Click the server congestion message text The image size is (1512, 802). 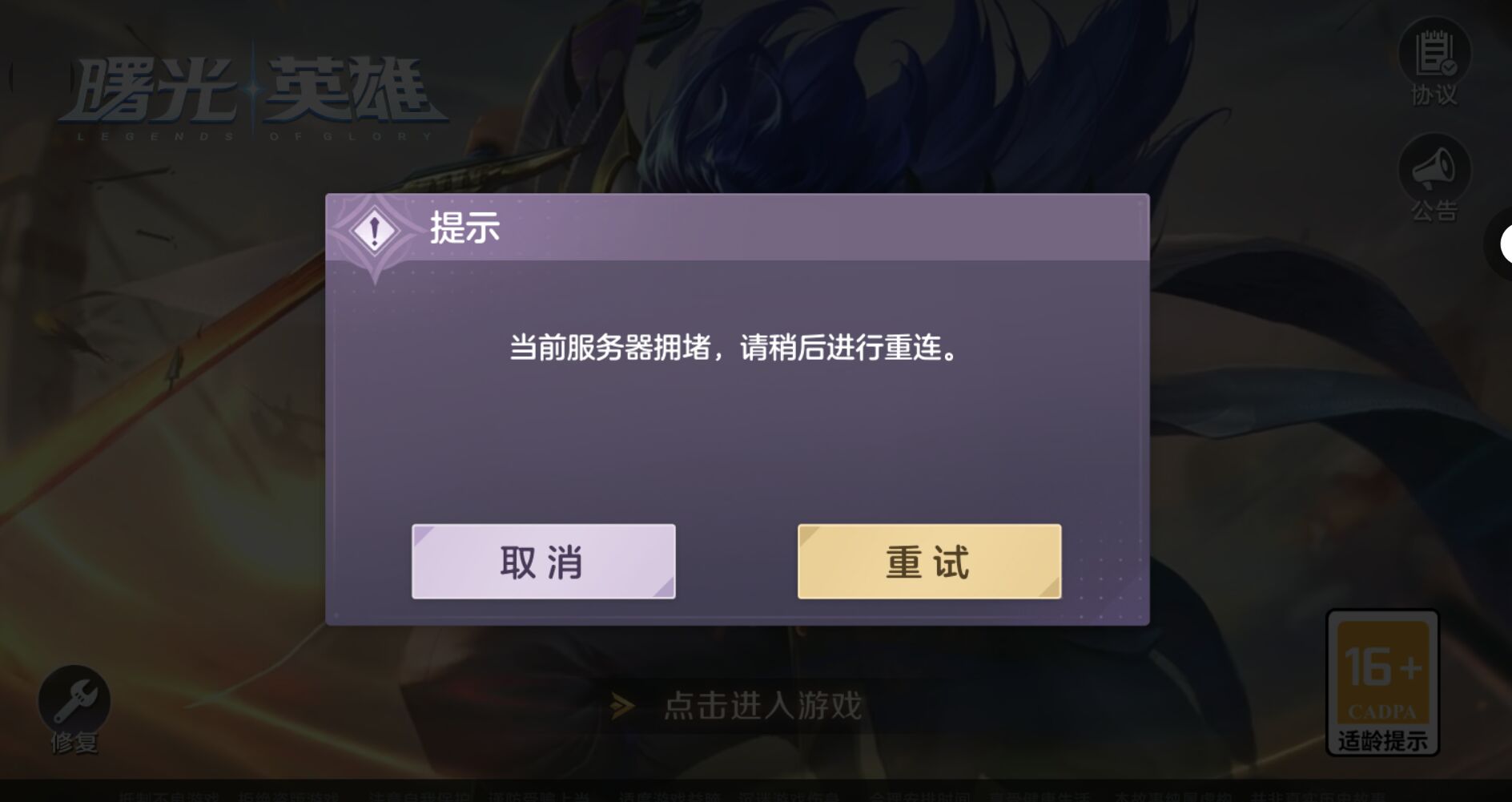point(734,348)
